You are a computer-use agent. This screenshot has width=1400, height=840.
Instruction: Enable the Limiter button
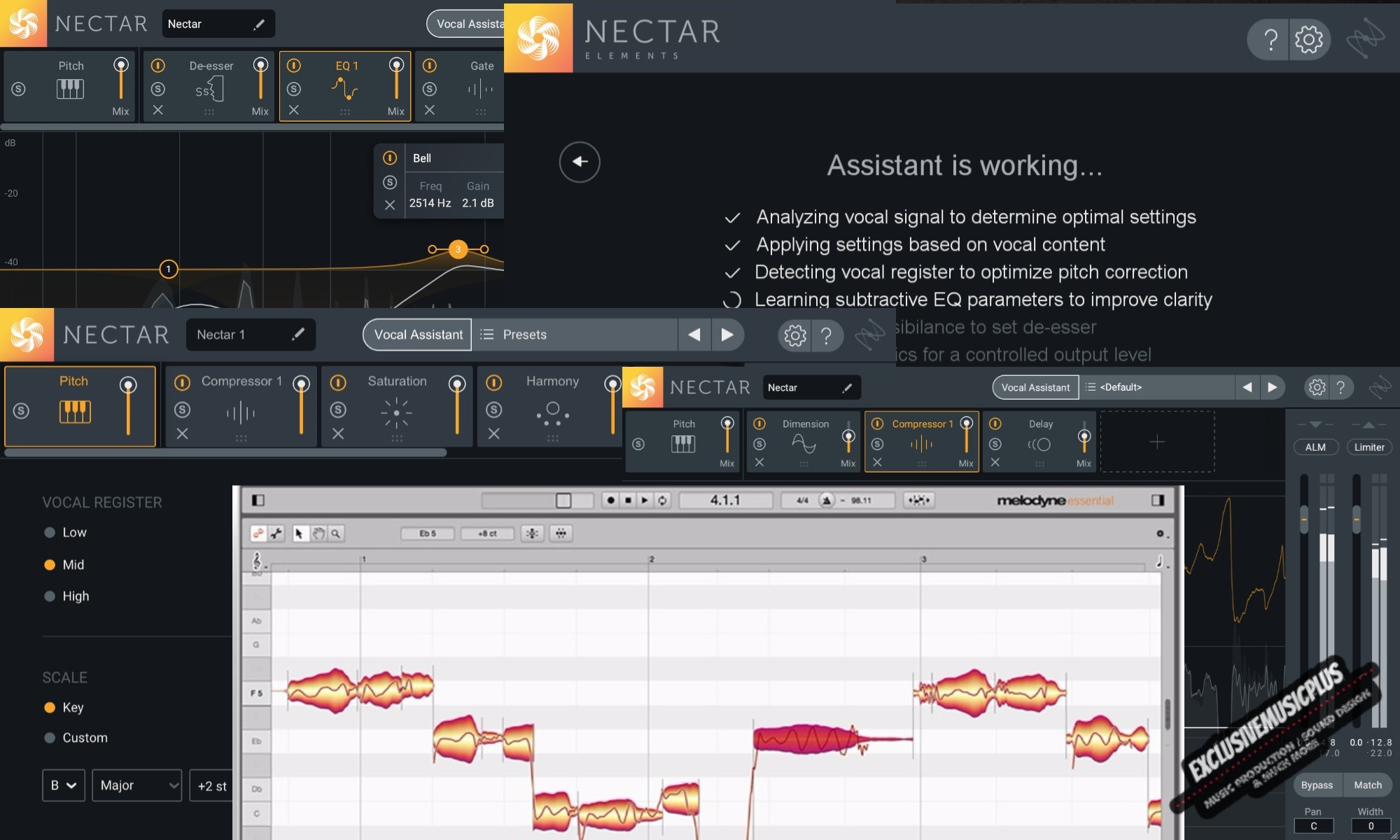click(1369, 447)
